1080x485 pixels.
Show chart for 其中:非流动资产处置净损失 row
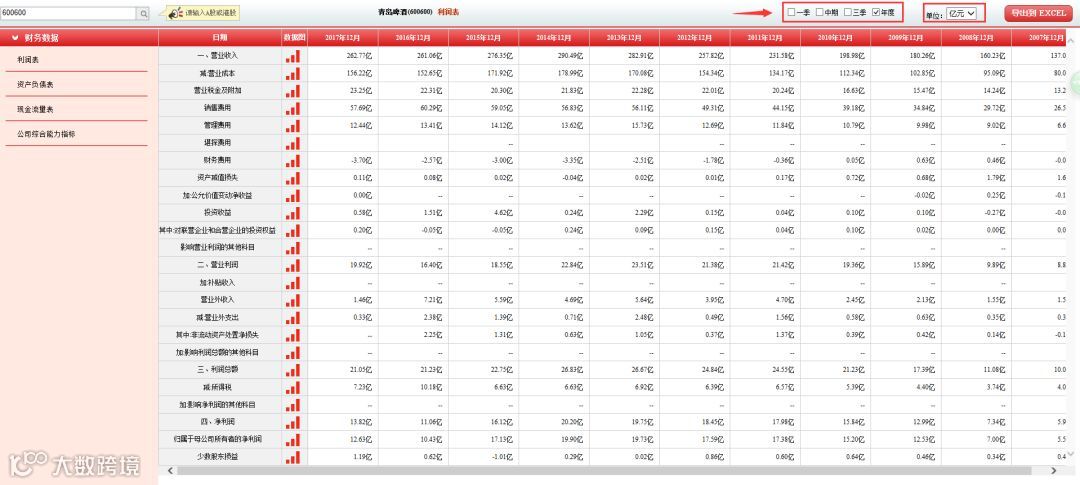coord(293,335)
